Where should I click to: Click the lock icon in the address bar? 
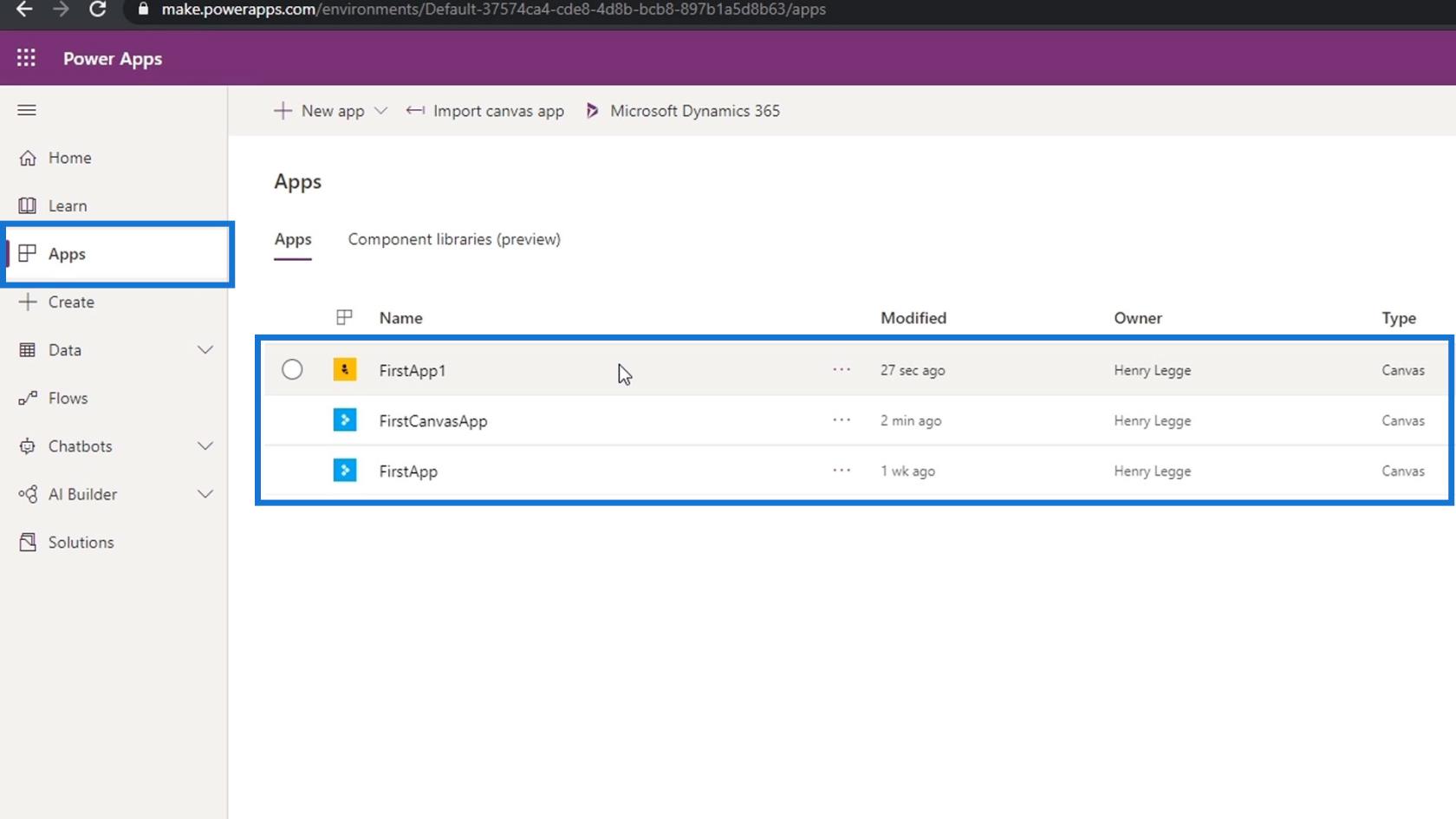point(144,10)
